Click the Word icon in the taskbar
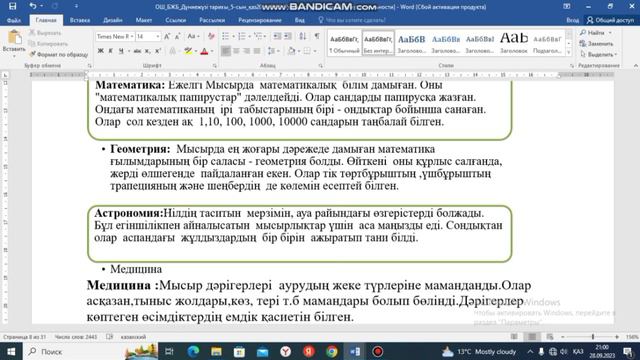Image resolution: width=640 pixels, height=360 pixels. click(x=354, y=351)
